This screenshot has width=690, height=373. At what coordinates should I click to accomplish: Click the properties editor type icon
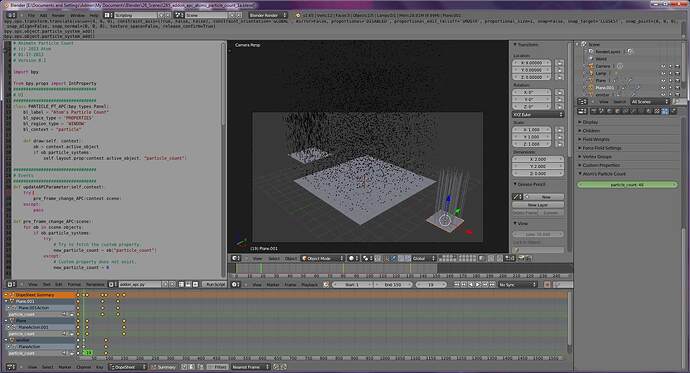(582, 111)
